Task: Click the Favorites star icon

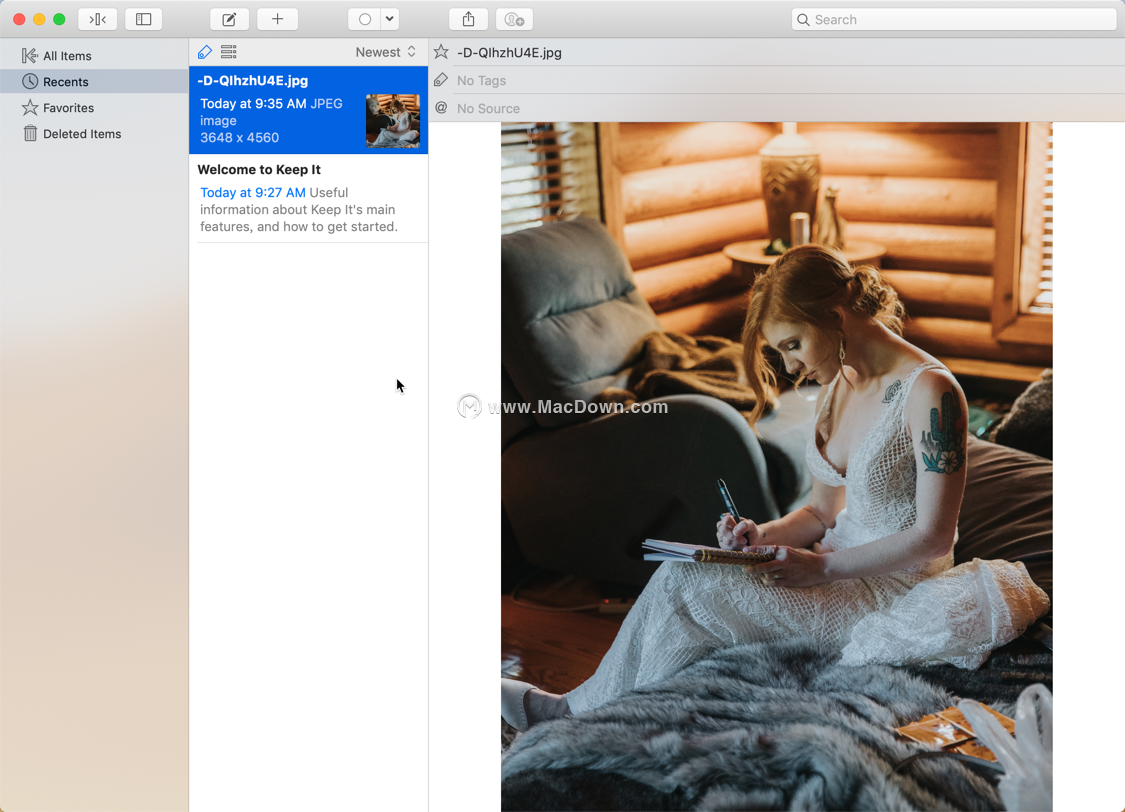Action: coord(29,108)
